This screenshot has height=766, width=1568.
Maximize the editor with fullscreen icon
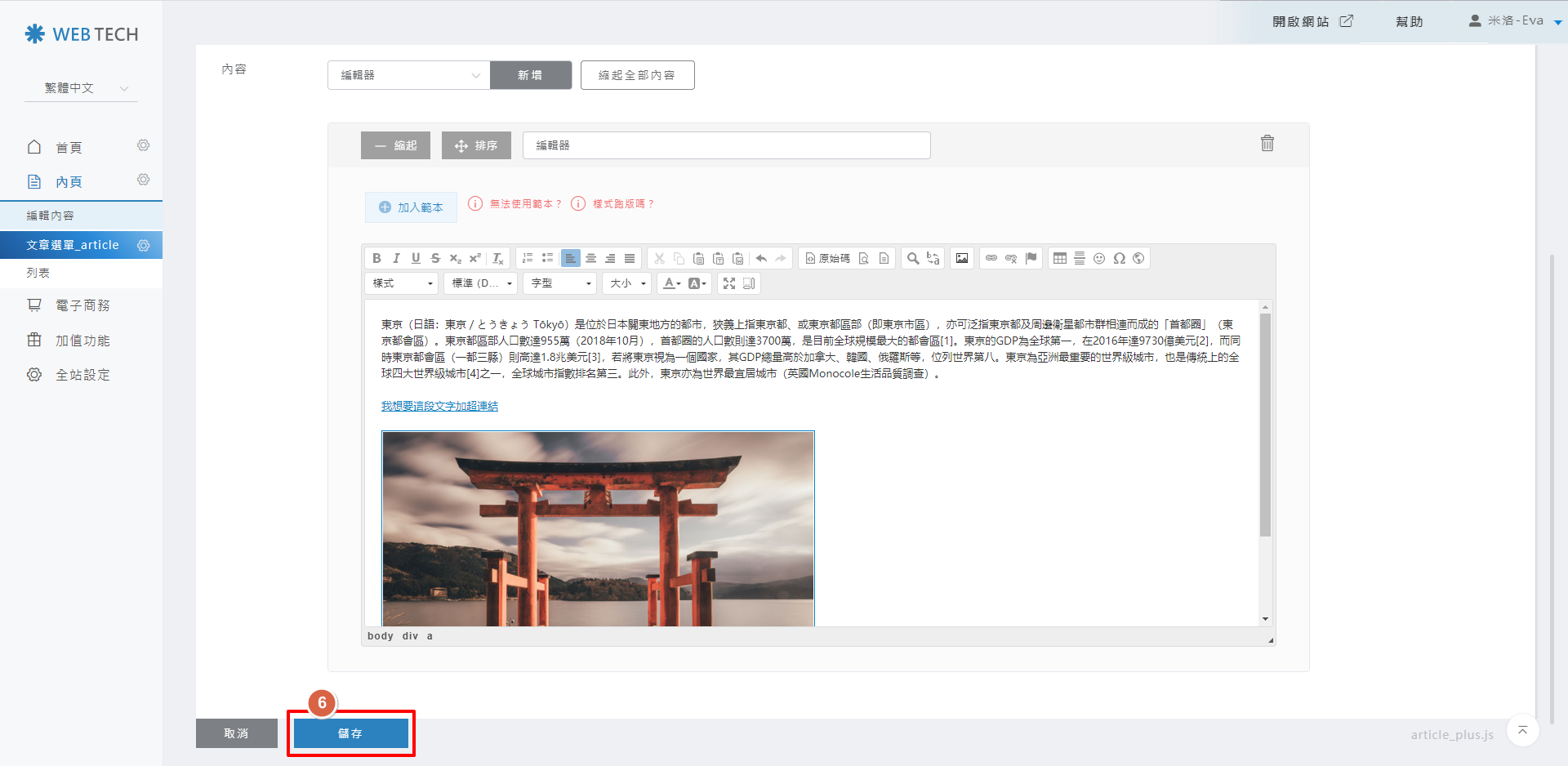click(x=729, y=283)
